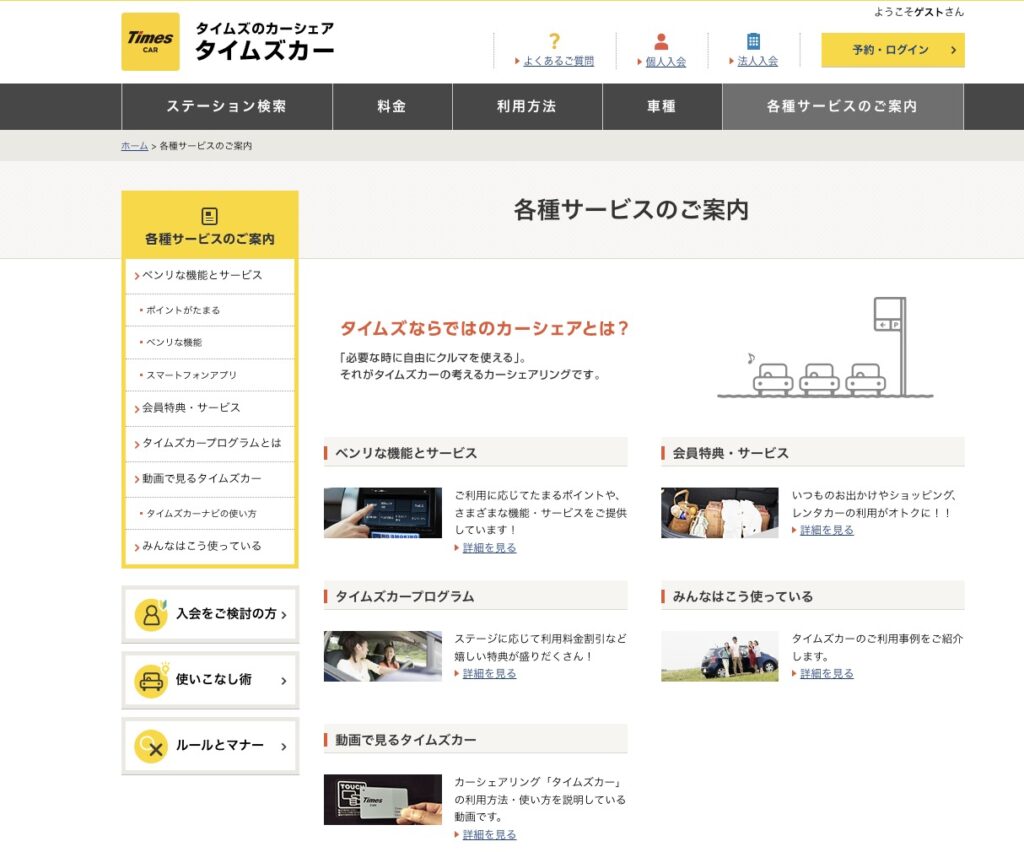The width and height of the screenshot is (1024, 852).
Task: Open ベンリな機能 sidebar sub-item
Action: (210, 342)
